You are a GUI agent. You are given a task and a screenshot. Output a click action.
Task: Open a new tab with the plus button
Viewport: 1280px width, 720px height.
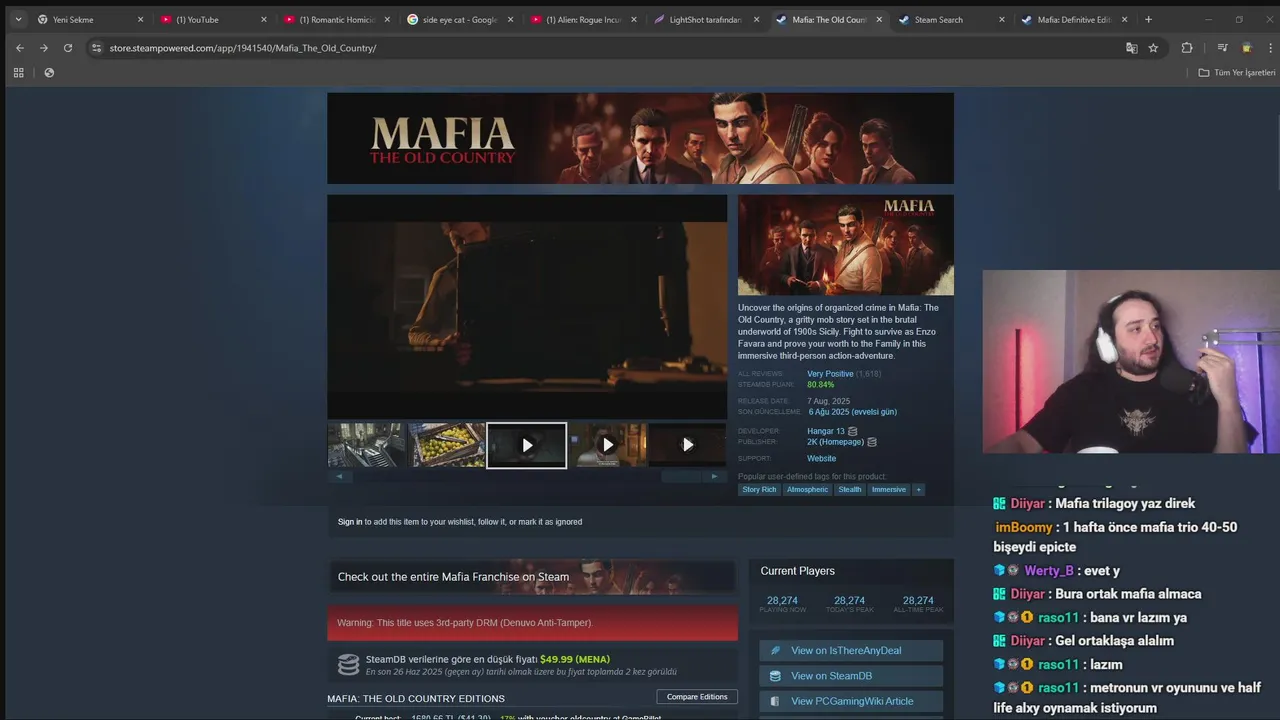1148,19
